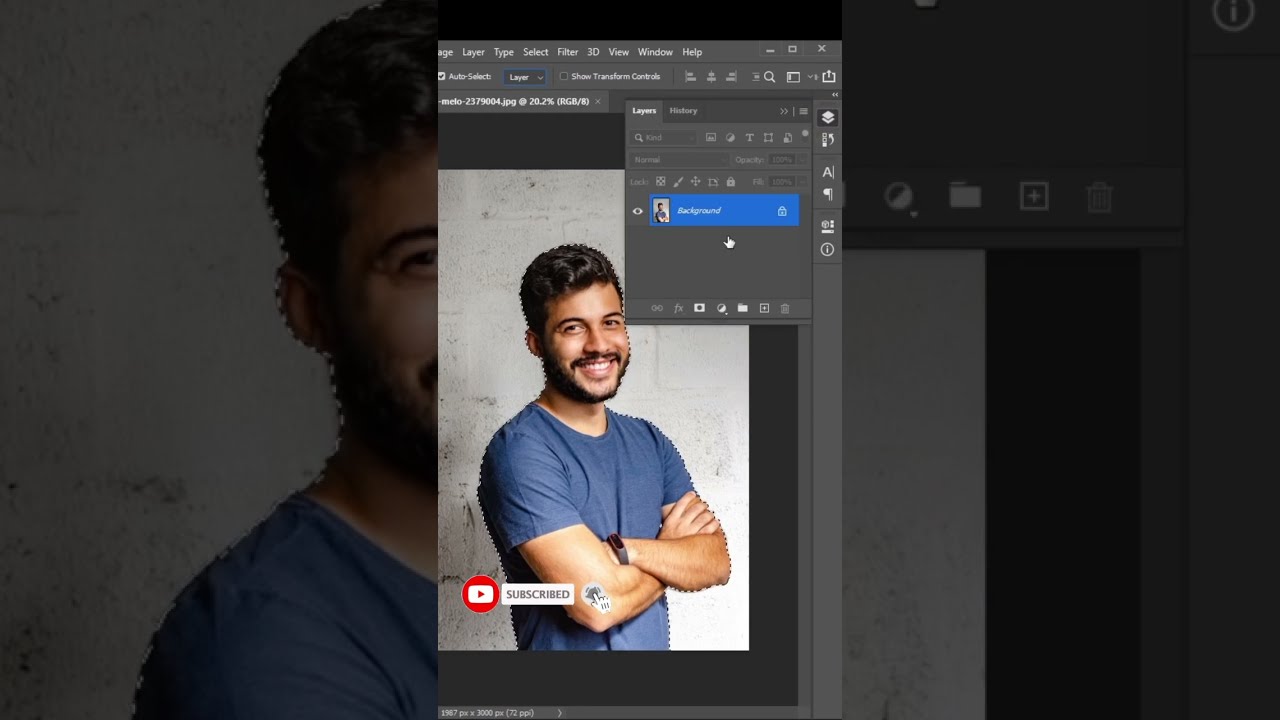Filter for smart objects icon
Screen dimensions: 1280x720
(x=788, y=137)
